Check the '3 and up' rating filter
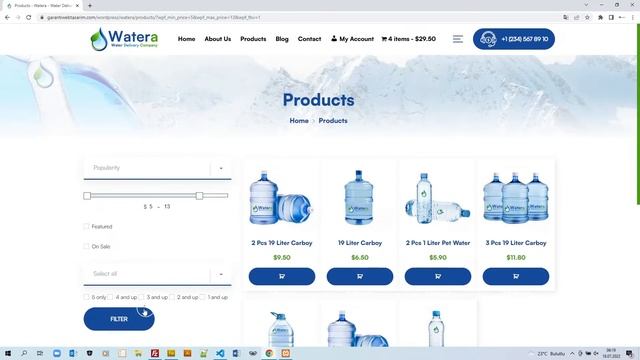This screenshot has height=360, width=640. 141,297
